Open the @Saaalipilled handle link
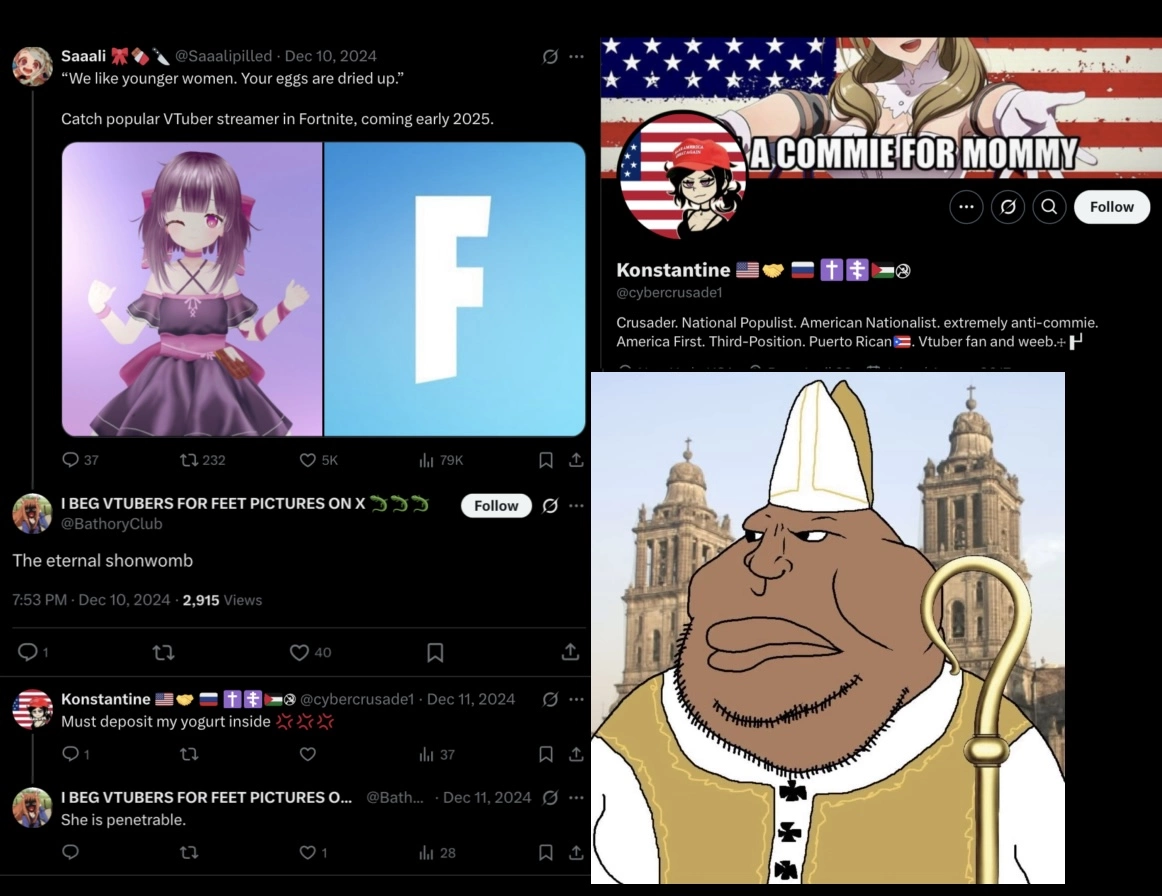The height and width of the screenshot is (896, 1162). [223, 56]
